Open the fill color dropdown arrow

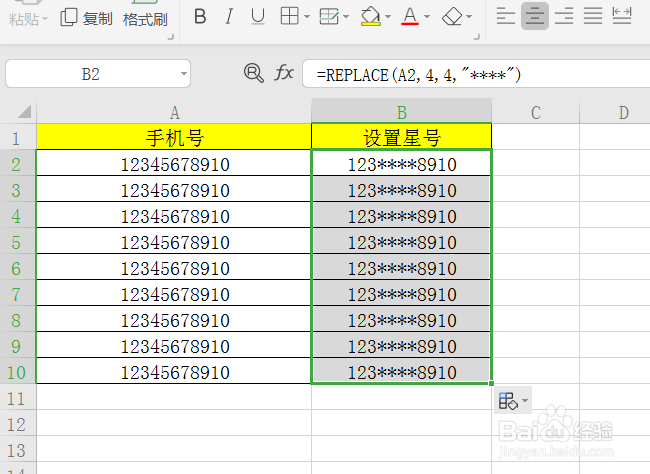[x=388, y=17]
